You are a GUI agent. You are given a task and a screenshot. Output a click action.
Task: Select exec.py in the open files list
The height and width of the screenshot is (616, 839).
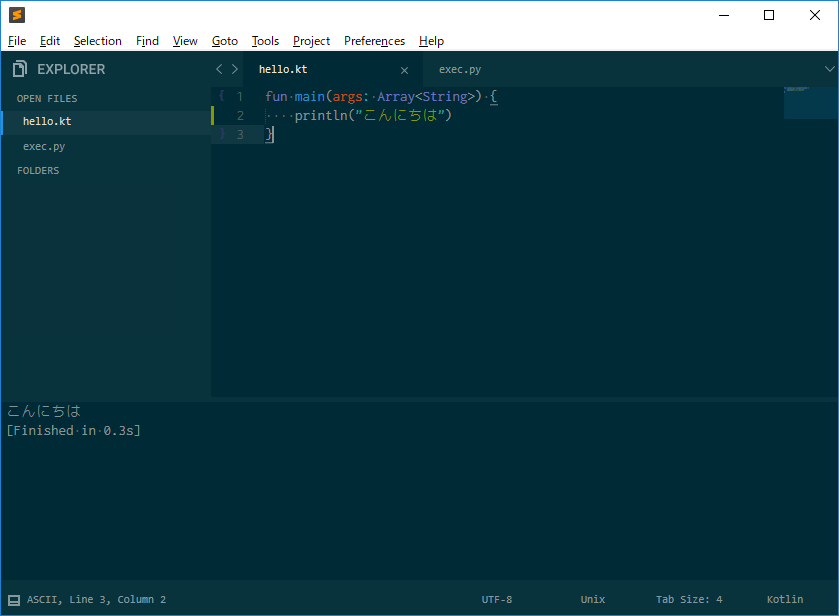tap(44, 146)
